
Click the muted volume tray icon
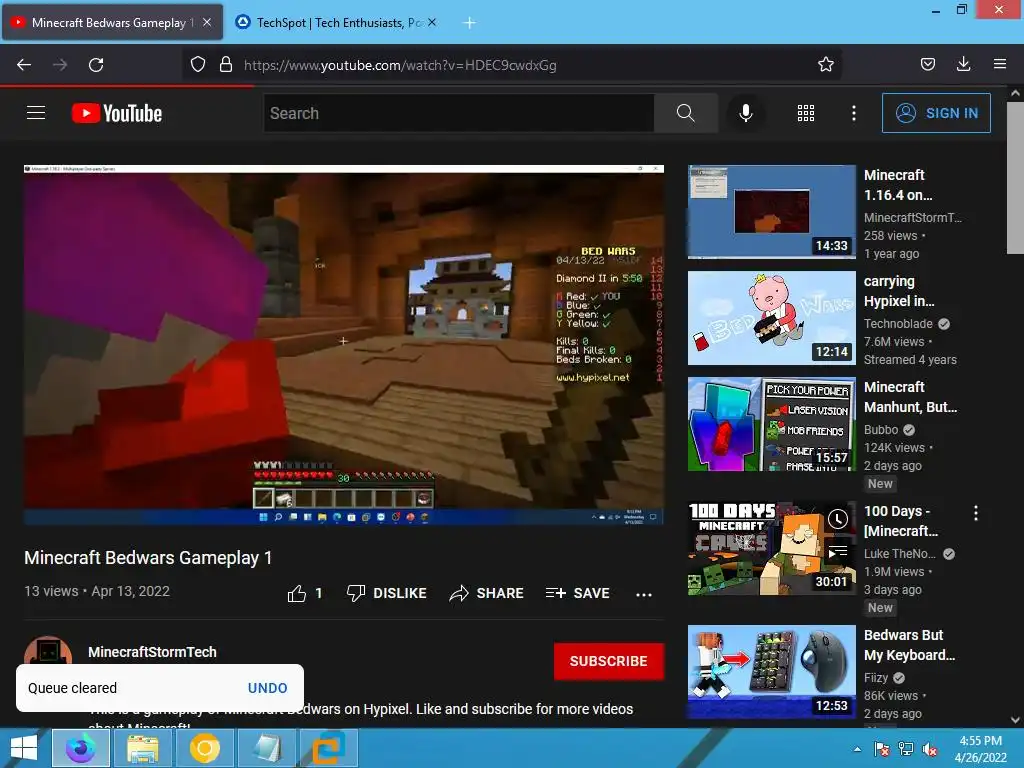click(930, 749)
